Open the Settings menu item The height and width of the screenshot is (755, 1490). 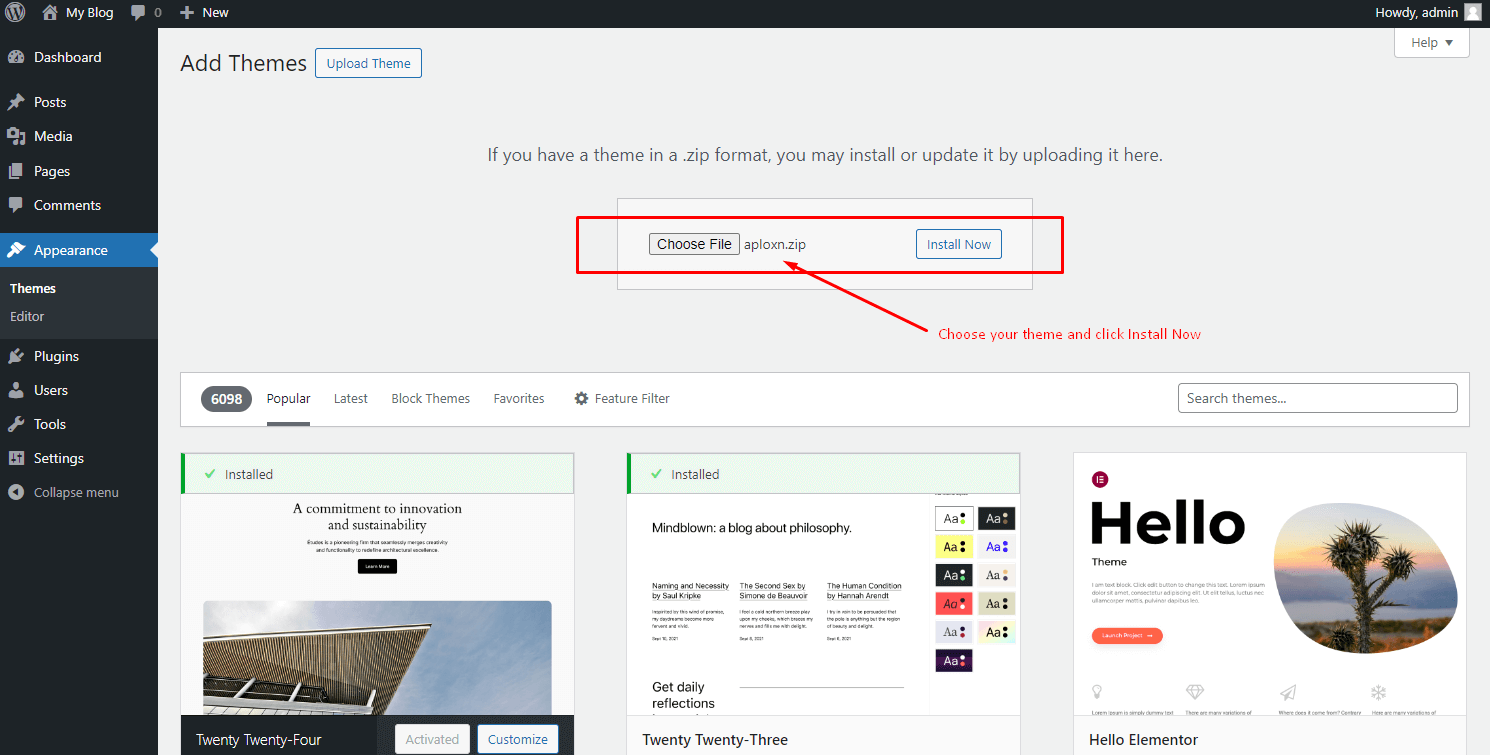point(79,458)
